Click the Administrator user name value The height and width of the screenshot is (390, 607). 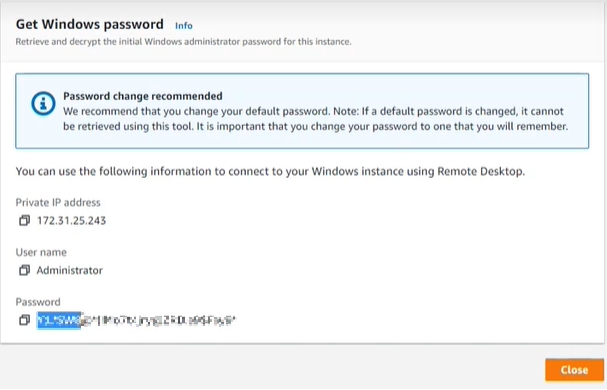70,270
